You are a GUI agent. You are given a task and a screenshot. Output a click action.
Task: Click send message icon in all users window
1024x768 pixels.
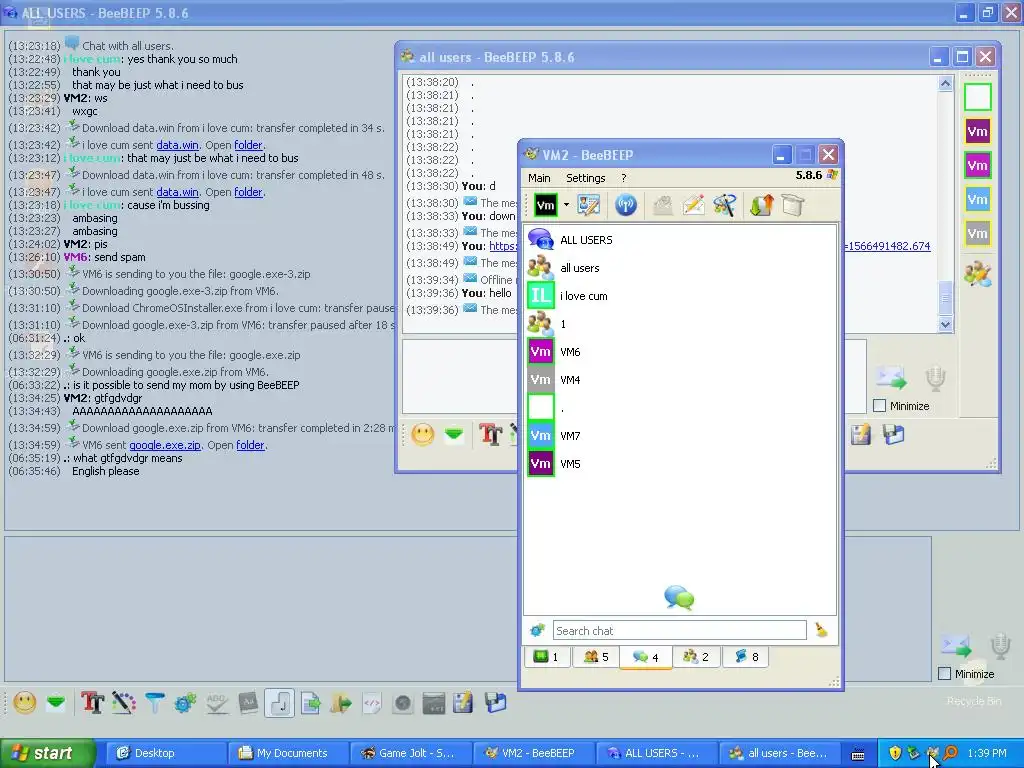tap(891, 377)
